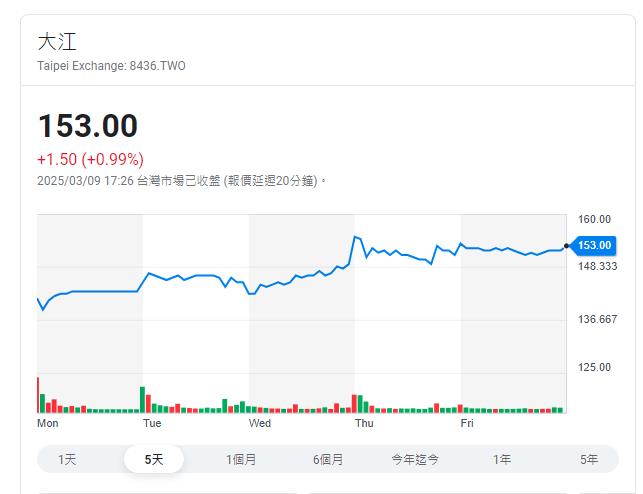
Task: Click the 大江 stock name heading
Action: (x=57, y=42)
